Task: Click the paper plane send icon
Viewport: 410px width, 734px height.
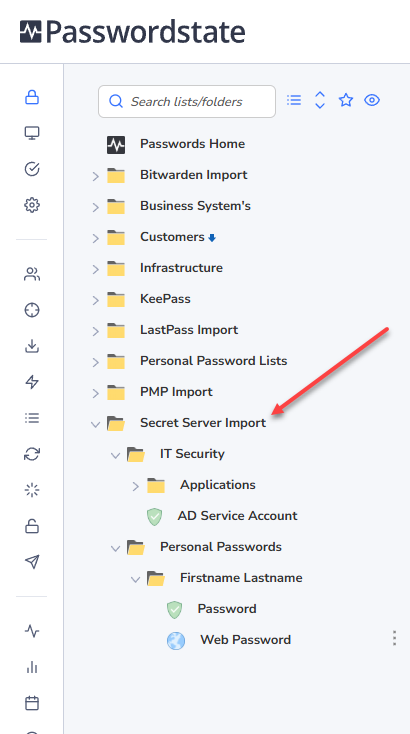Action: pyautogui.click(x=32, y=562)
